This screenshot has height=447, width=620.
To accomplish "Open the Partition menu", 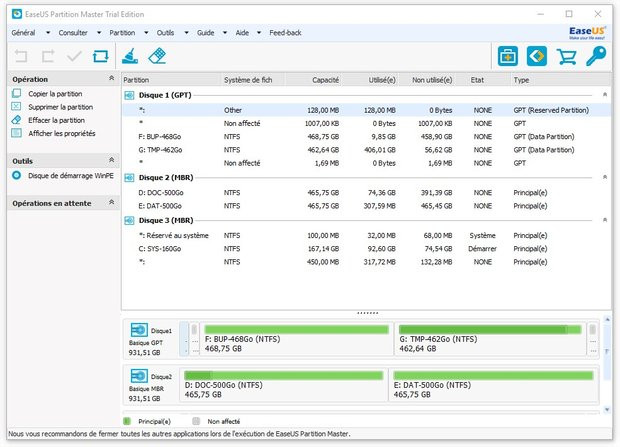I will tap(122, 33).
